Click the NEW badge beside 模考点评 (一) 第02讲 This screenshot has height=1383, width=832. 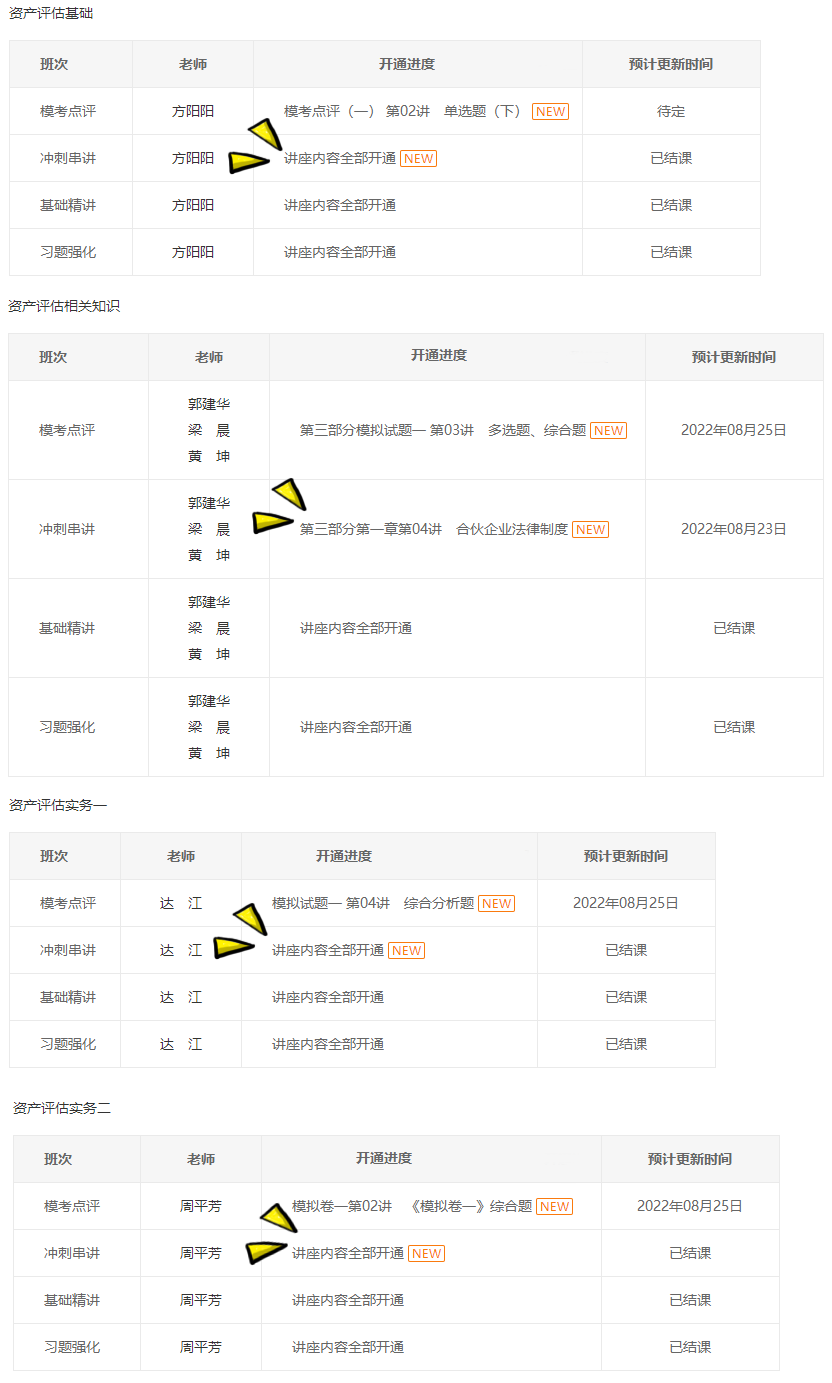coord(549,111)
